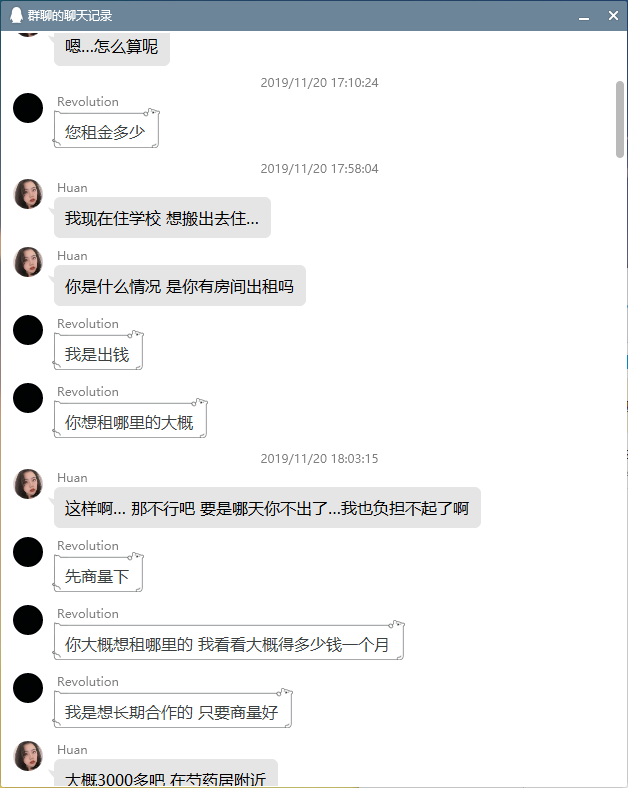Select the 我是出钱 message bubble
628x788 pixels.
pyautogui.click(x=98, y=351)
